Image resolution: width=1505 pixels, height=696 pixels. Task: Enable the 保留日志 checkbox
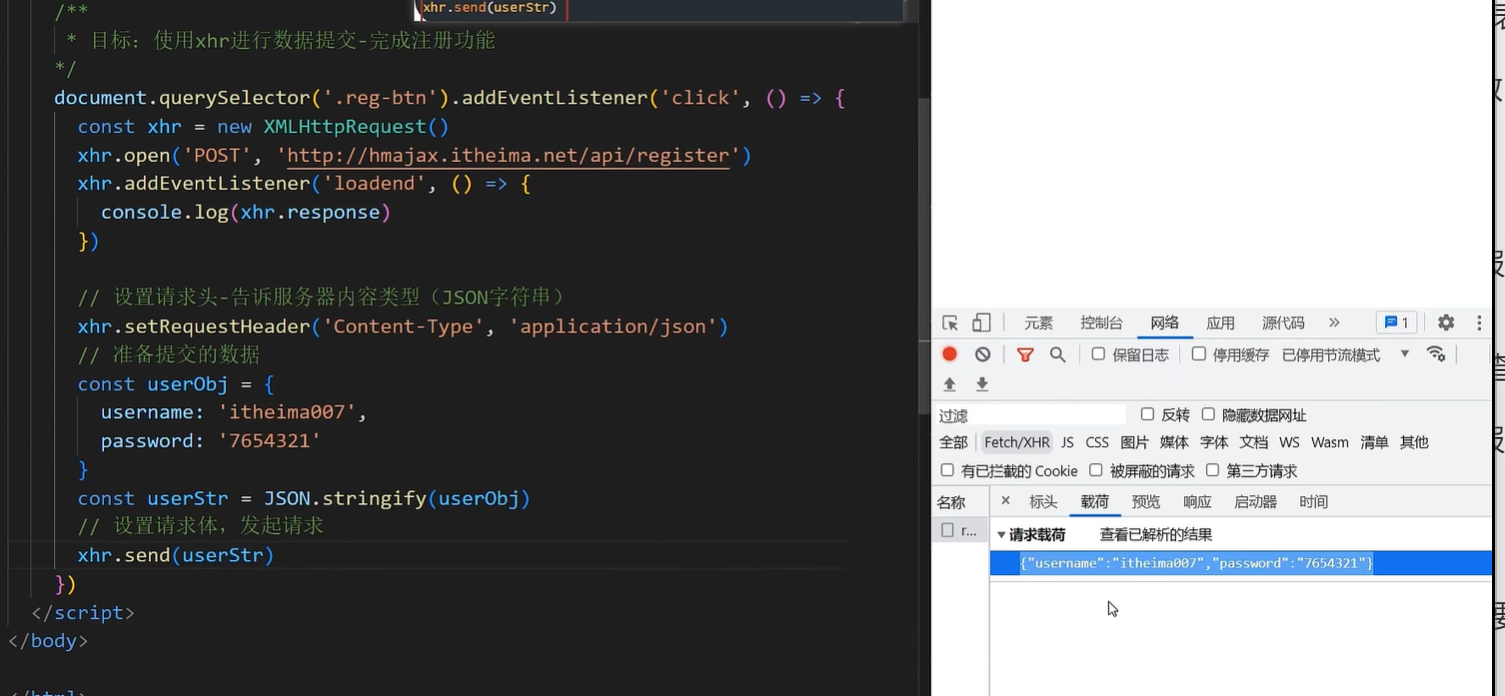[x=1098, y=354]
